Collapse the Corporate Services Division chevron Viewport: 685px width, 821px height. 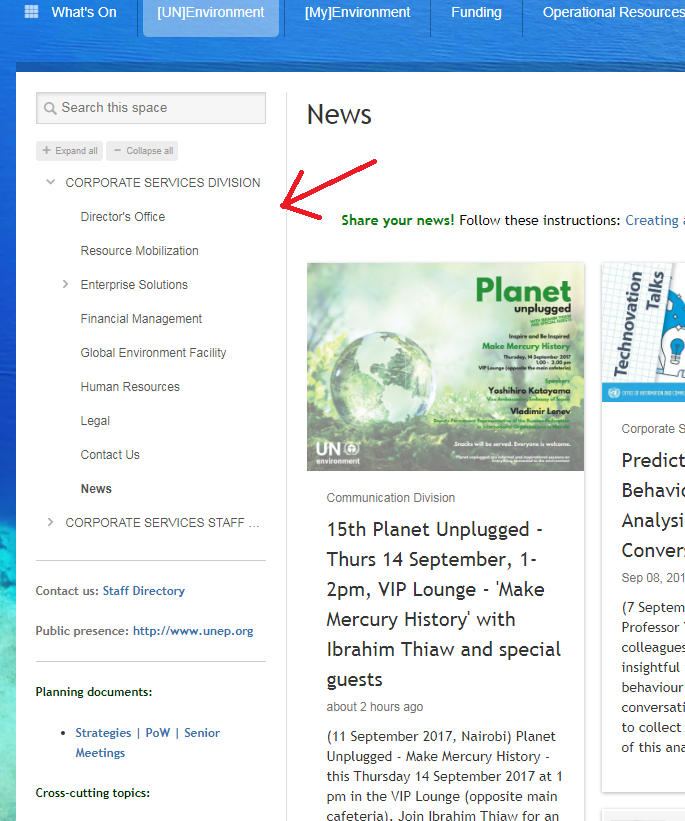(50, 182)
